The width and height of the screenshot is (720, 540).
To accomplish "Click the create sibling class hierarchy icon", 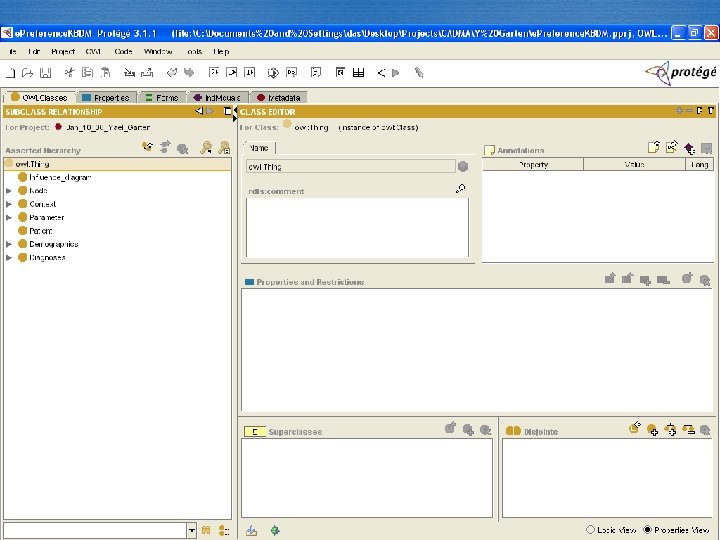I will [x=165, y=147].
